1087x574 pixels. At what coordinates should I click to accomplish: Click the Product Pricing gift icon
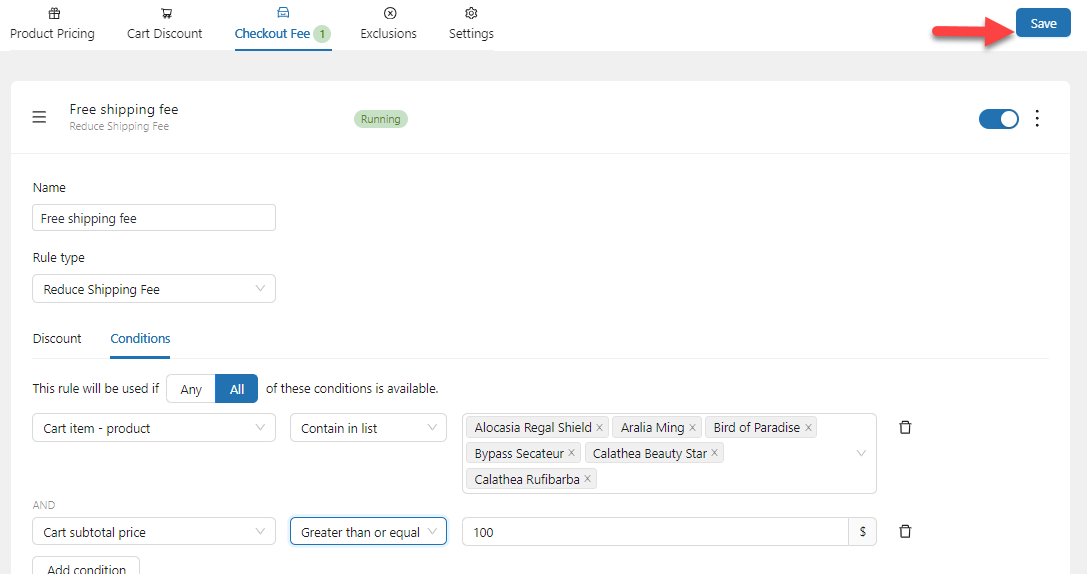coord(54,13)
